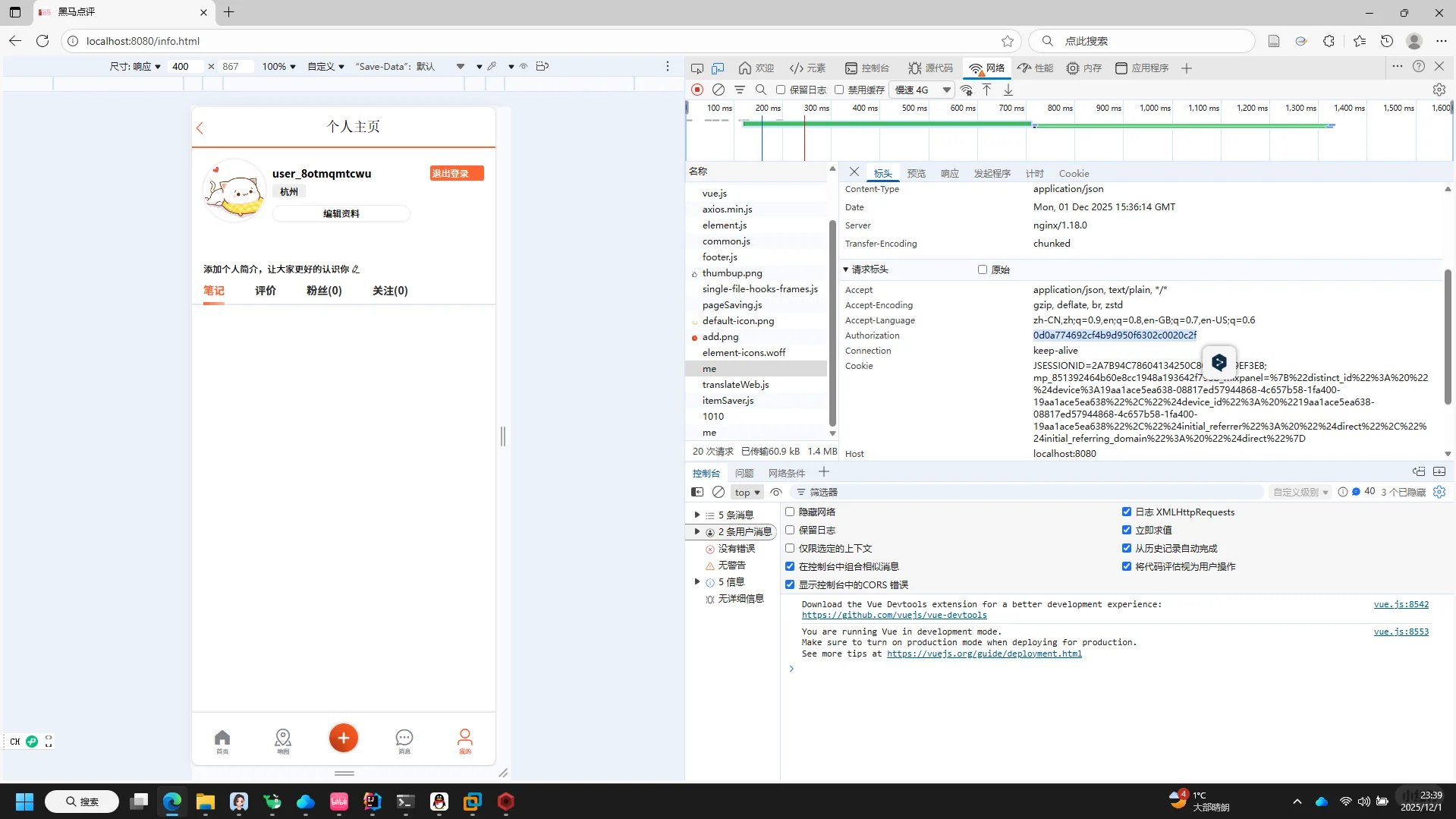This screenshot has height=819, width=1456.
Task: Click the back arrow on profile page
Action: 200,128
